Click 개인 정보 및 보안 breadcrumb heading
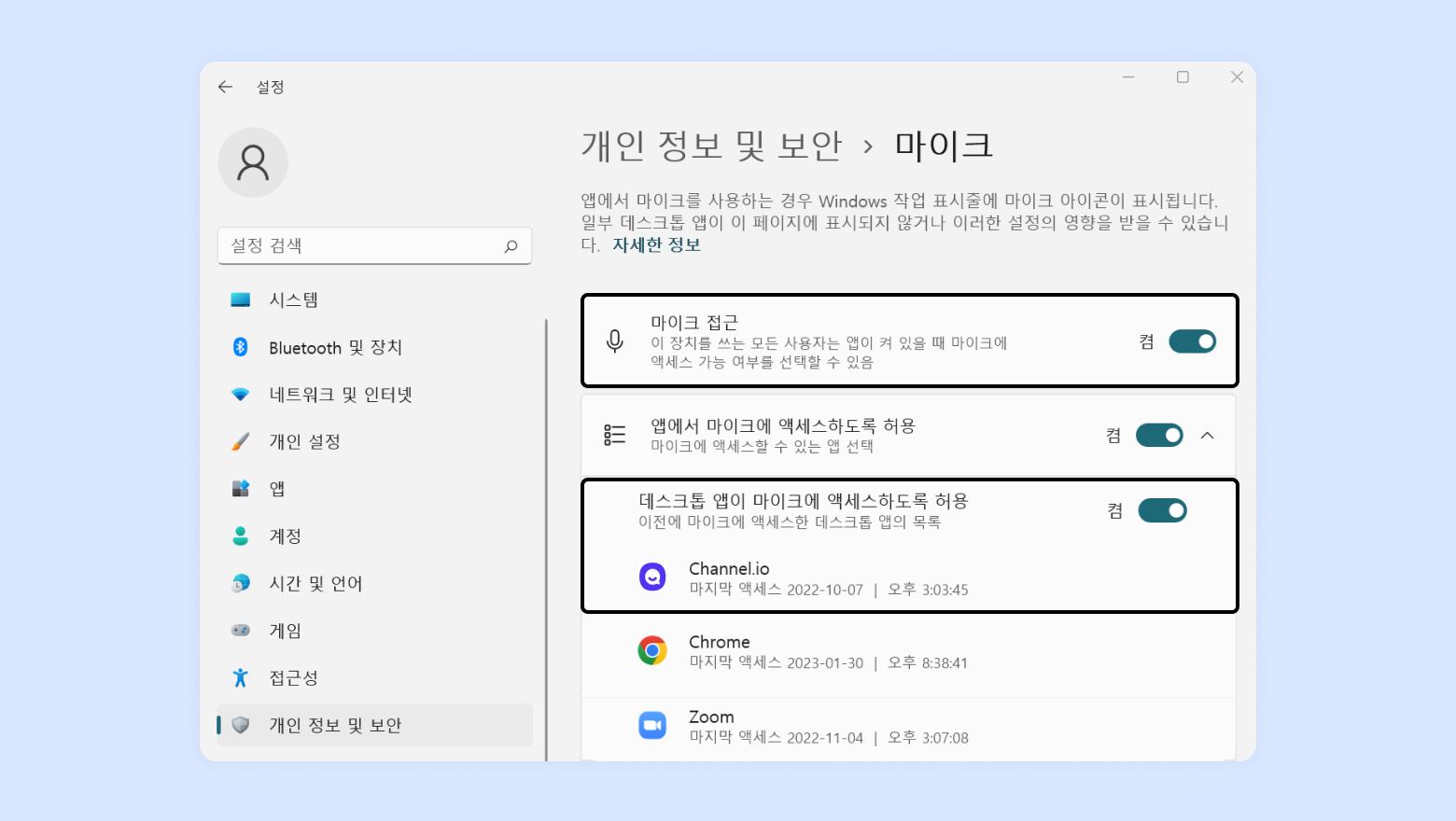This screenshot has height=821, width=1456. (x=711, y=146)
